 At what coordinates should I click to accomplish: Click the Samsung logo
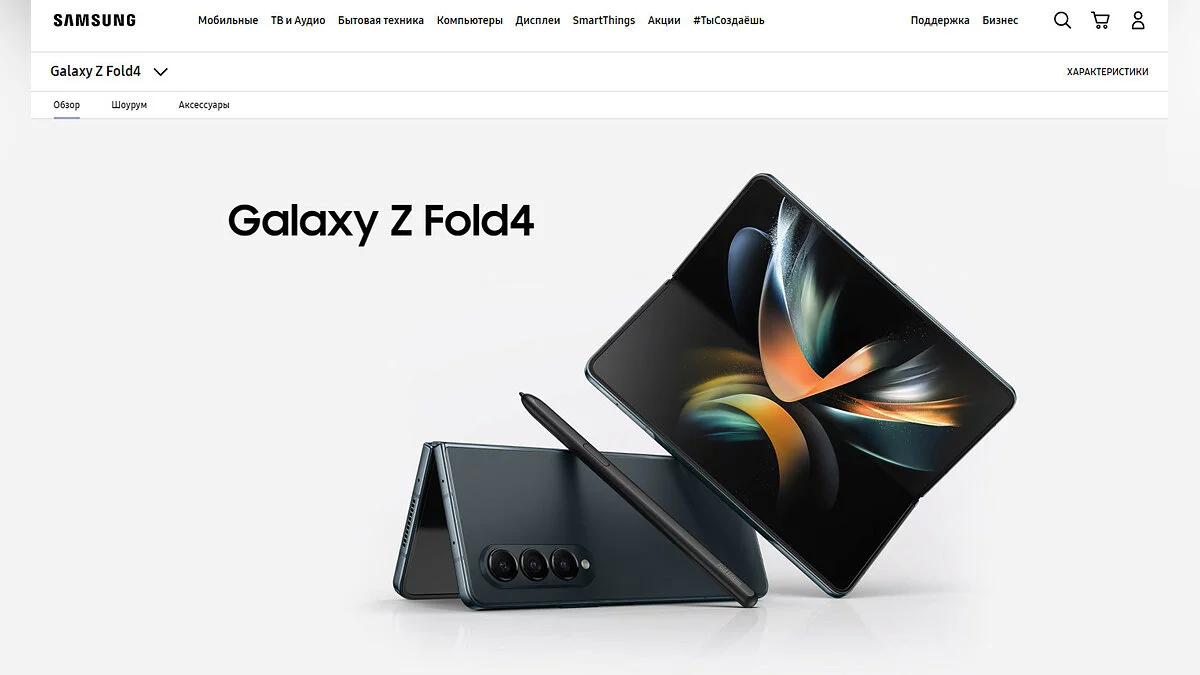95,20
